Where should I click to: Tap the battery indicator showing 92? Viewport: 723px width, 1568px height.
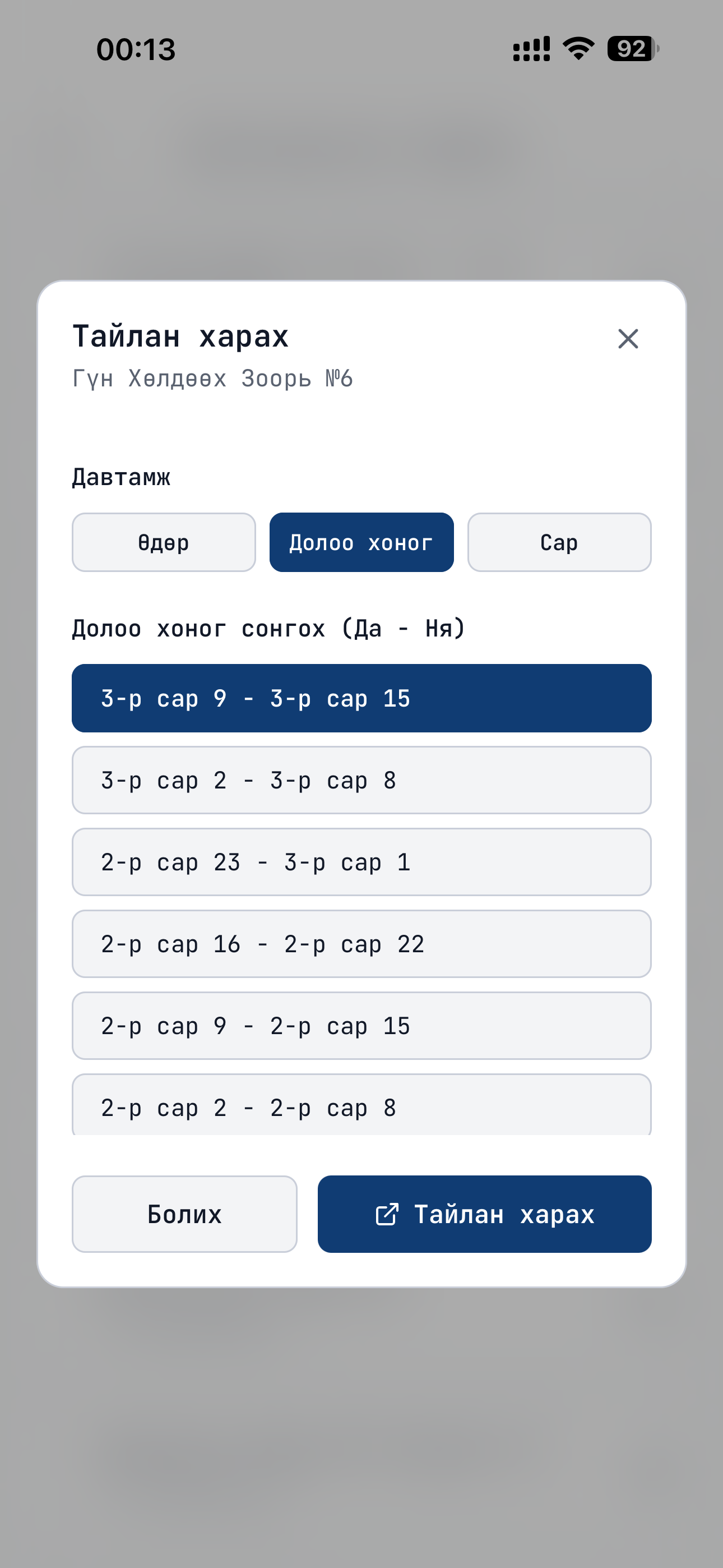(633, 49)
